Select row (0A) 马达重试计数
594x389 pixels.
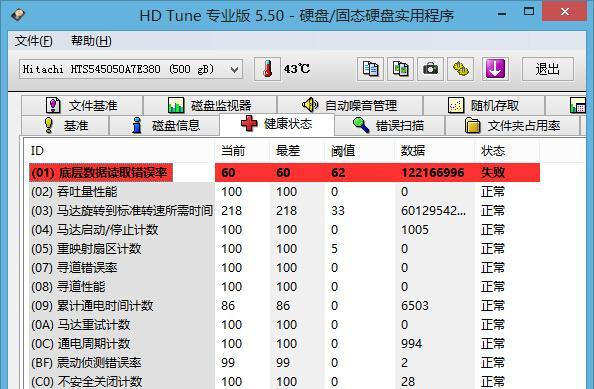coord(284,325)
